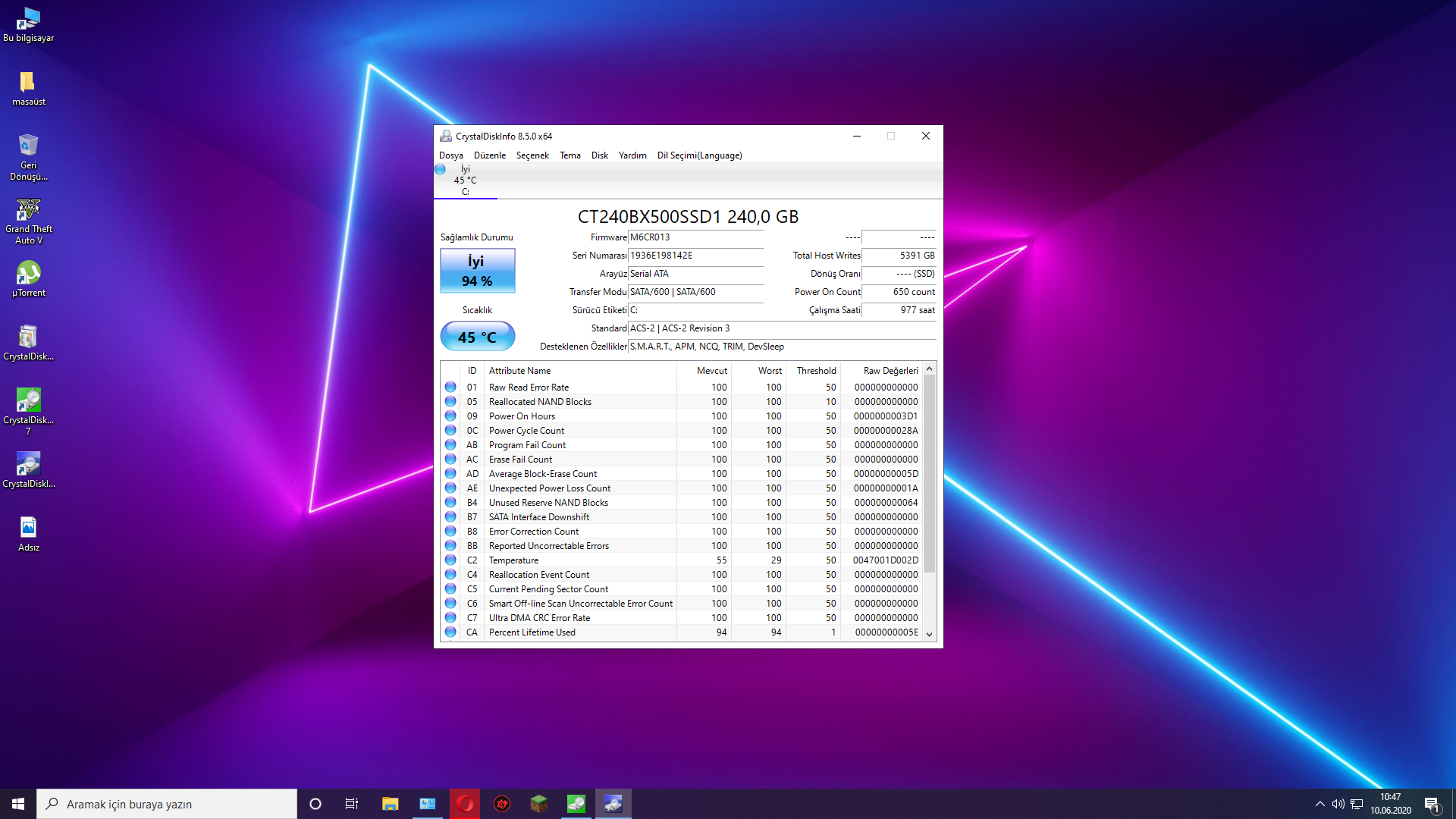Select the Adsız image file icon
The height and width of the screenshot is (819, 1456).
pos(28,533)
